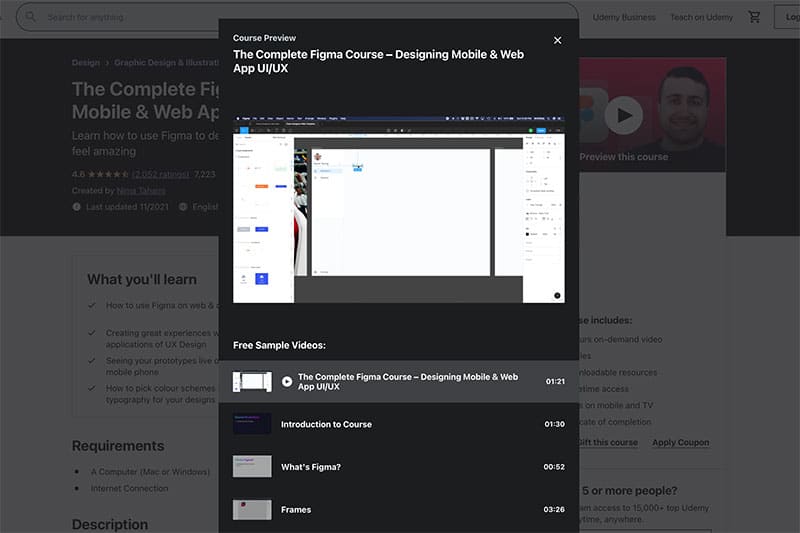Click the play icon on first sample video

pyautogui.click(x=287, y=382)
